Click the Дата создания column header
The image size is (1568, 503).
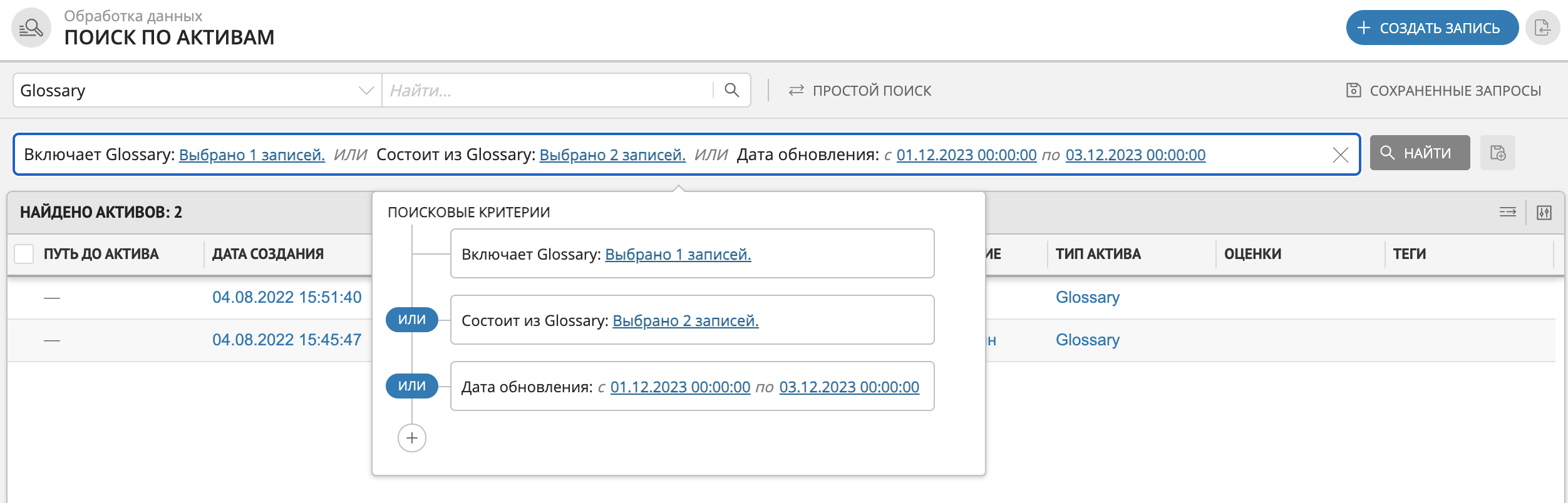tap(267, 254)
